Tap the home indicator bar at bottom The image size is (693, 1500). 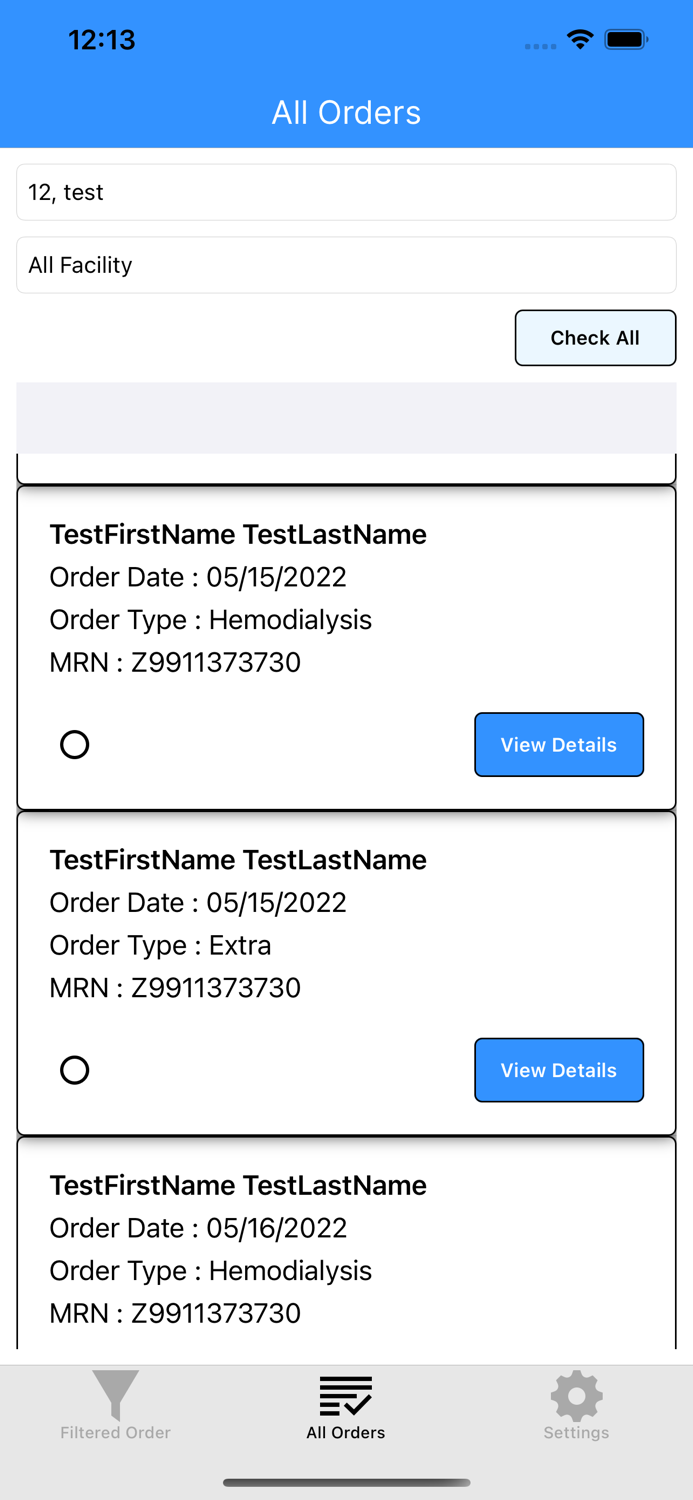click(346, 1483)
